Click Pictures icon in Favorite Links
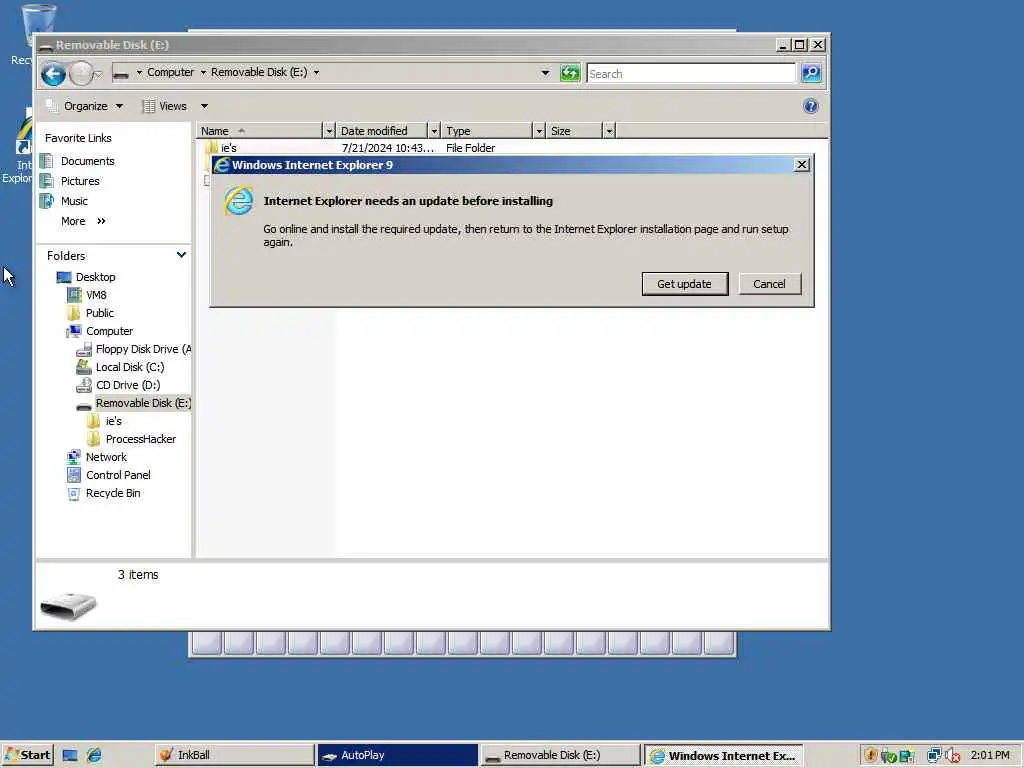 [46, 181]
